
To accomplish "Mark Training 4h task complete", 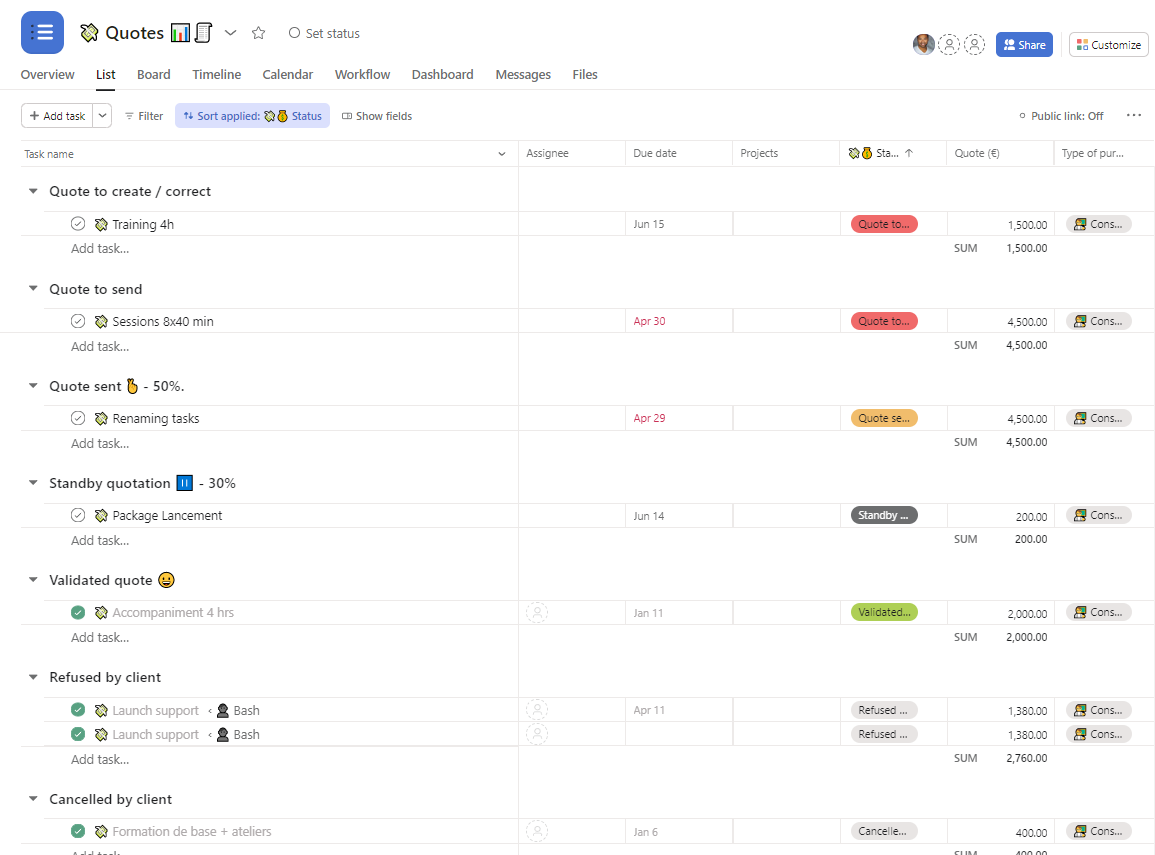I will point(78,224).
